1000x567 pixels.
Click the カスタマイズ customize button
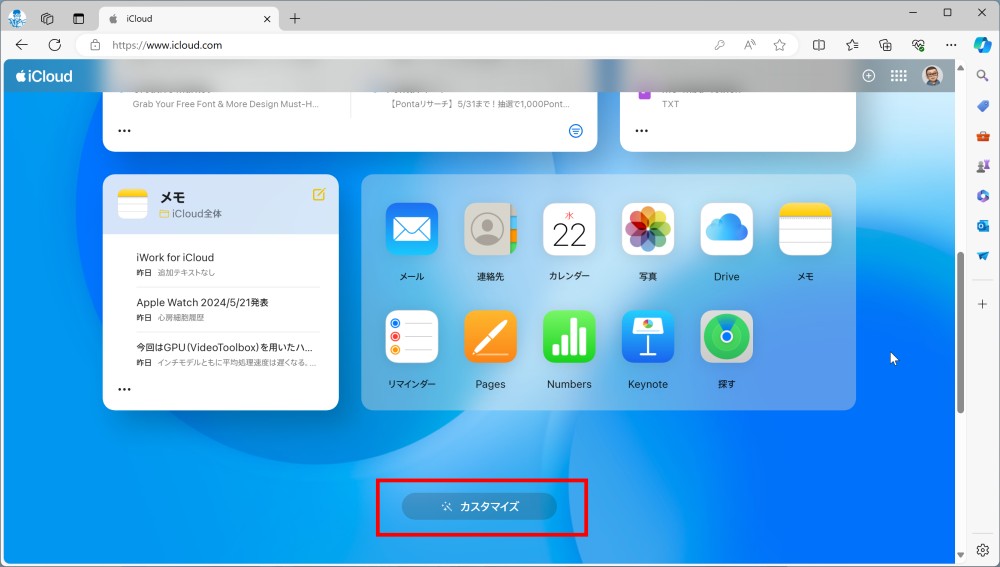coord(479,506)
